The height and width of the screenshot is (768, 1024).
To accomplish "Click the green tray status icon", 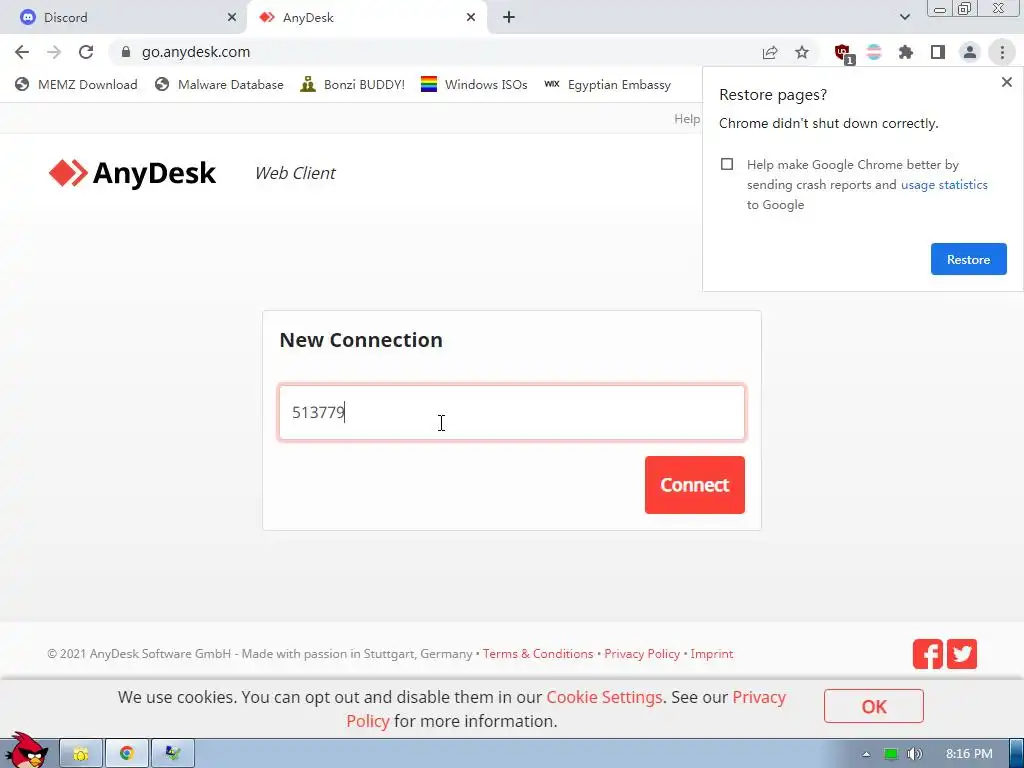I will click(x=891, y=754).
